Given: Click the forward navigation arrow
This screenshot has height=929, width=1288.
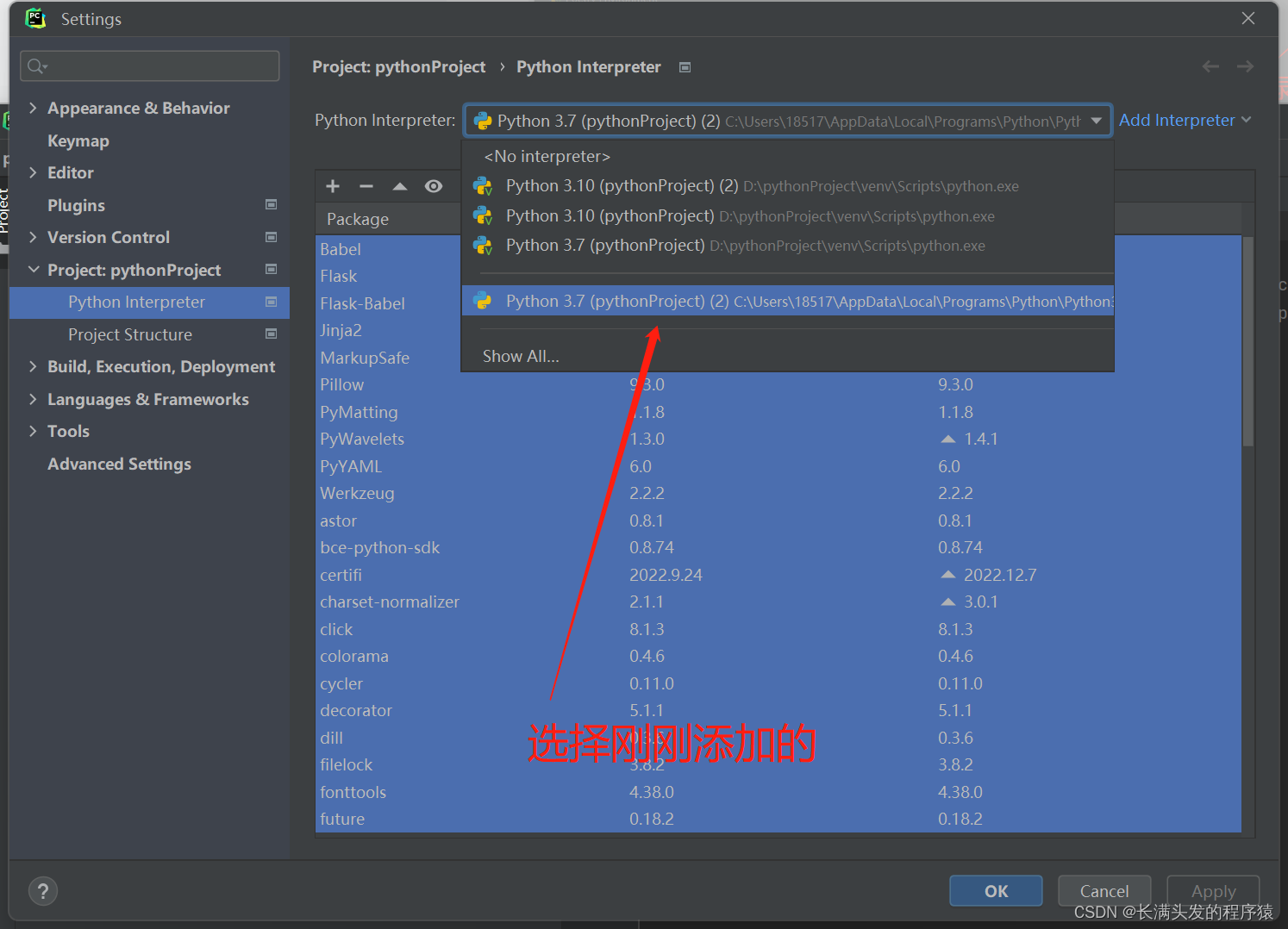Looking at the screenshot, I should [1245, 66].
